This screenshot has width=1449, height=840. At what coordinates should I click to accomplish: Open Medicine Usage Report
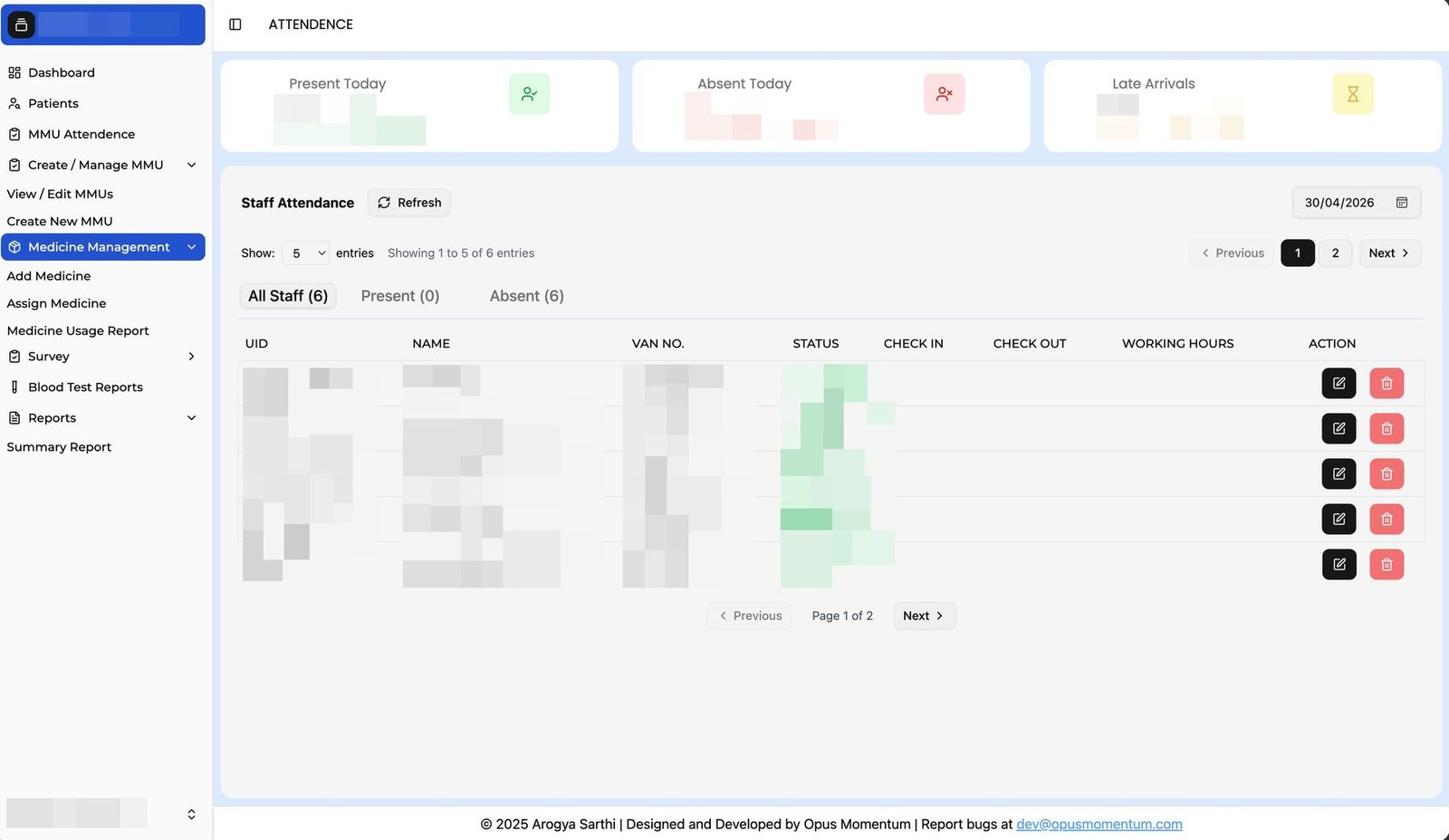(x=78, y=330)
